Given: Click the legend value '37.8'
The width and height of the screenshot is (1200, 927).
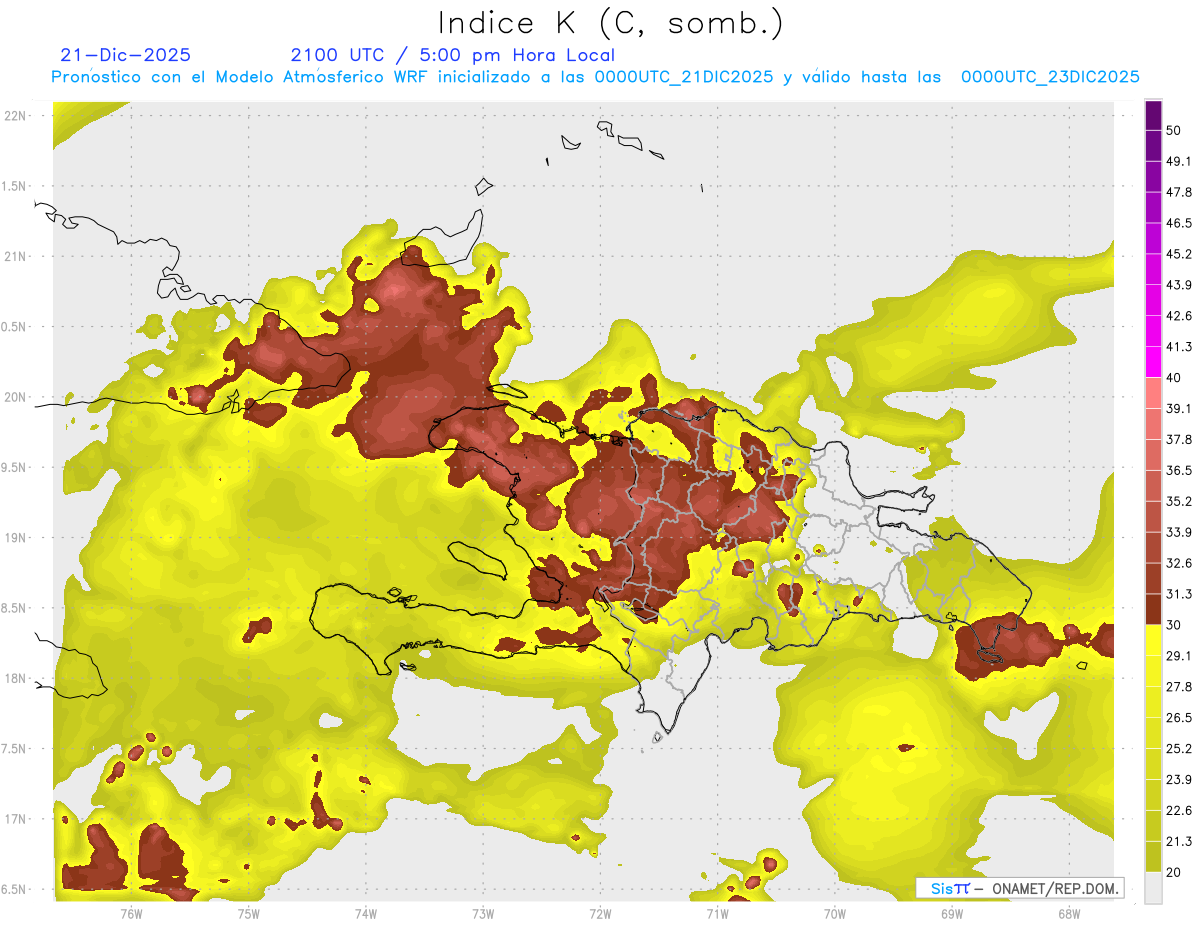Looking at the screenshot, I should (1179, 439).
